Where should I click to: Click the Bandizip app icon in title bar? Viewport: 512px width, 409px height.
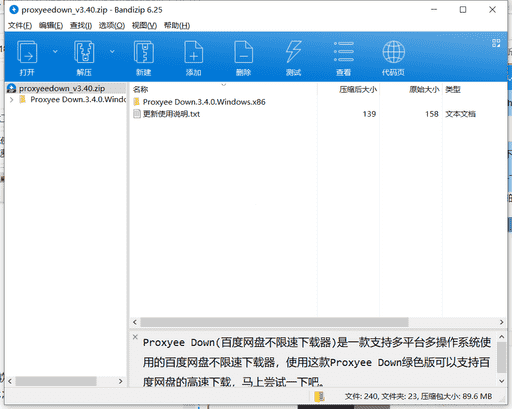pos(14,10)
